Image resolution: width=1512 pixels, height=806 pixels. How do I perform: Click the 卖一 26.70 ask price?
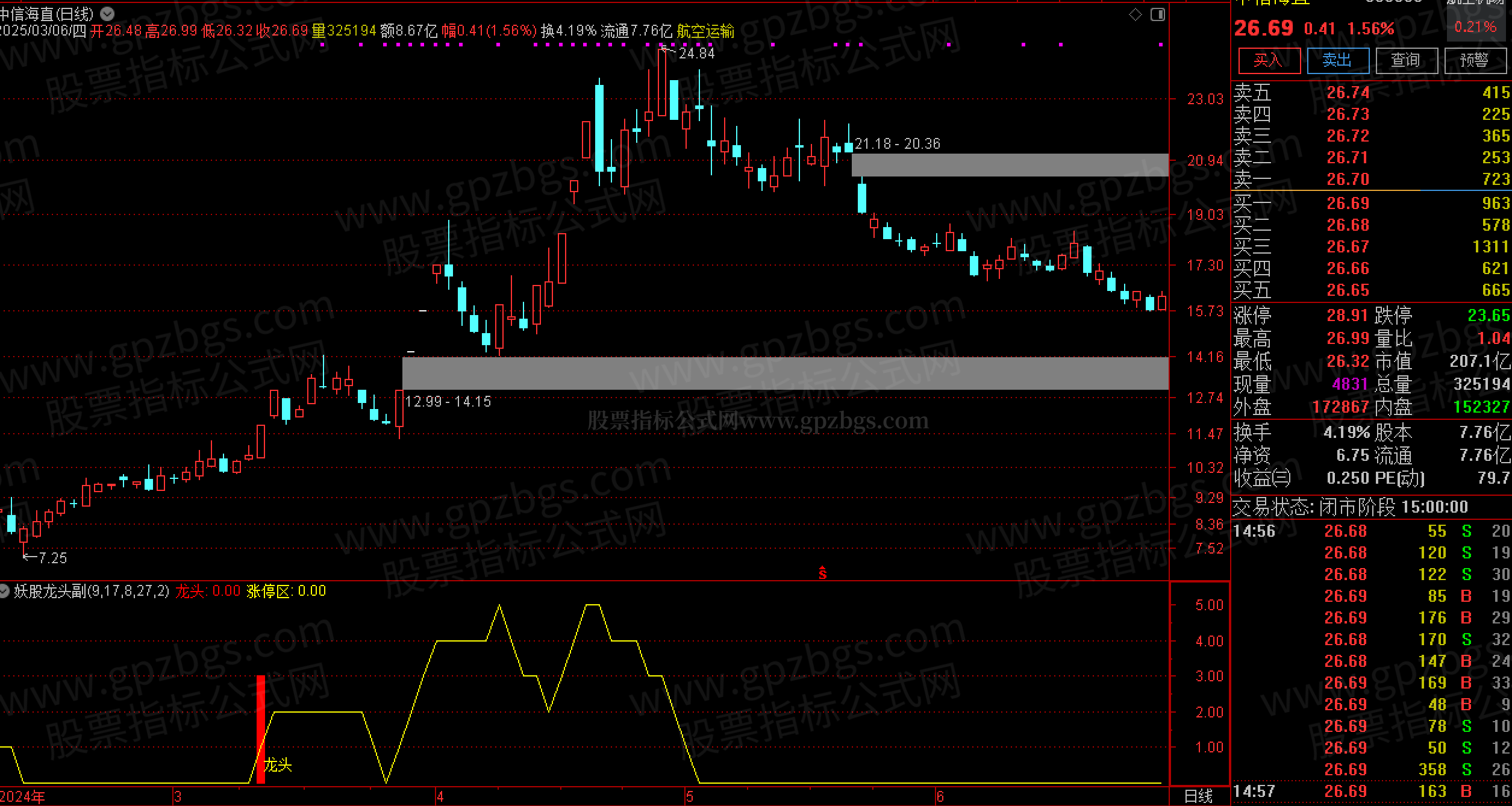(1348, 180)
